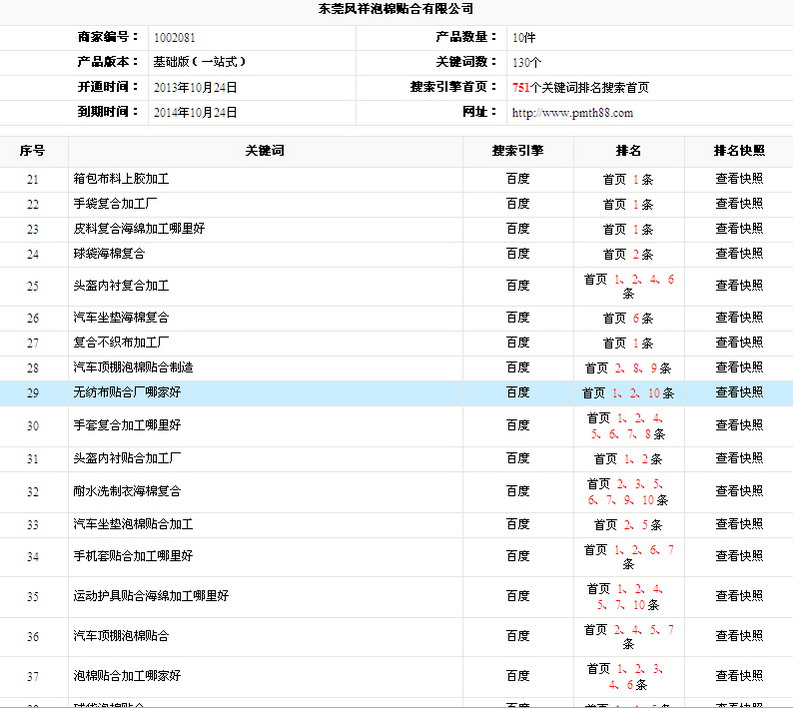Open 查看快照 for 手机套贴合加工哪里好
The image size is (793, 708).
pyautogui.click(x=739, y=556)
